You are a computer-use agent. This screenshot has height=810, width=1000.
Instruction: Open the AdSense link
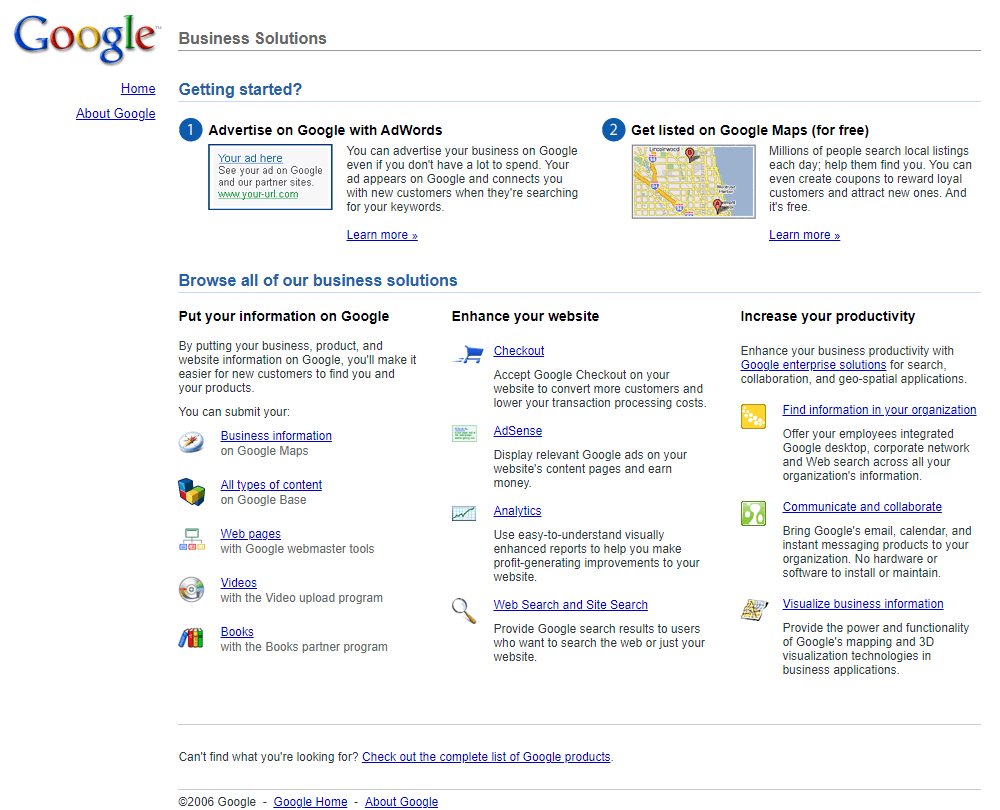(518, 431)
